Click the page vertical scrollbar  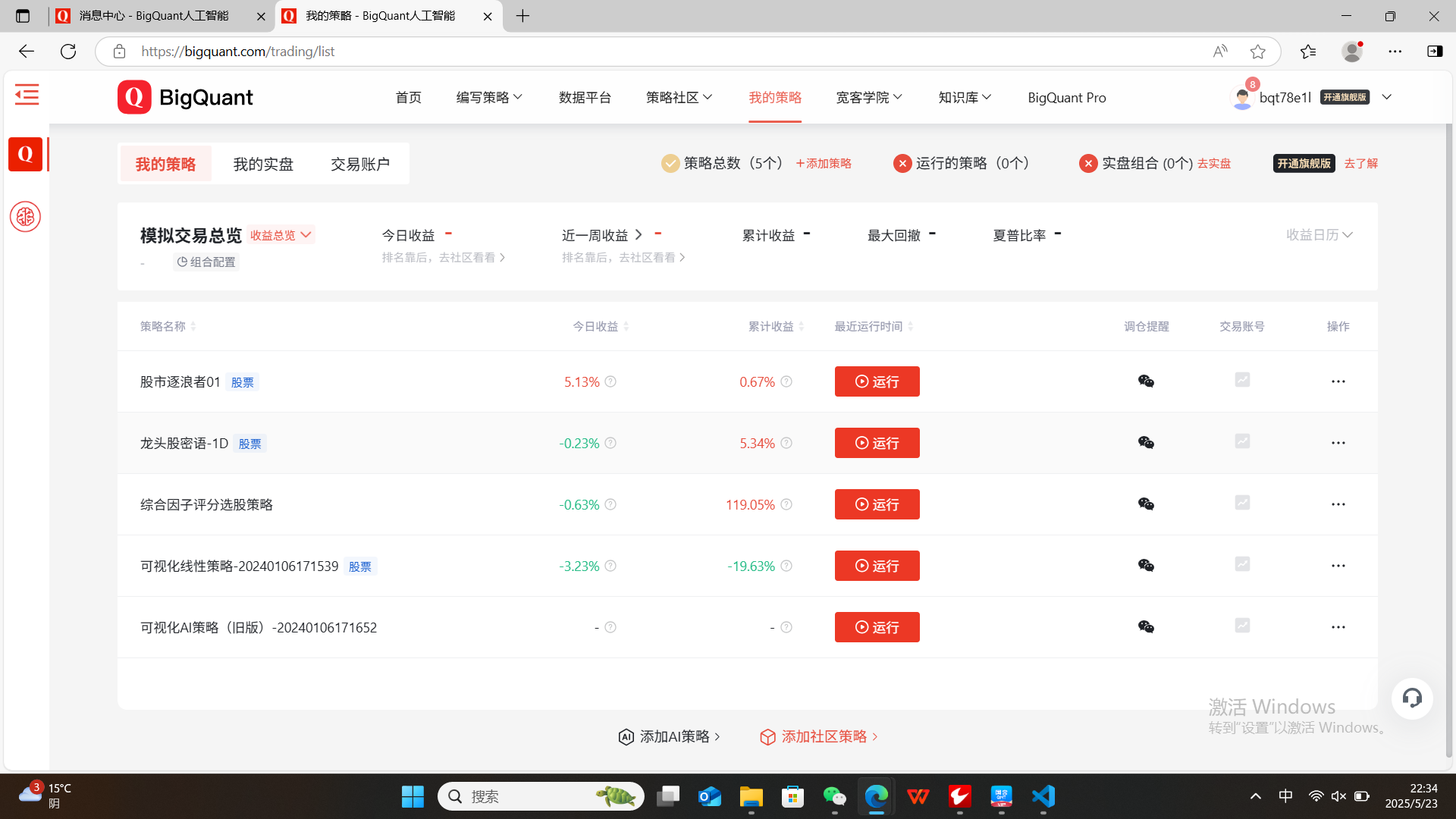(1448, 440)
